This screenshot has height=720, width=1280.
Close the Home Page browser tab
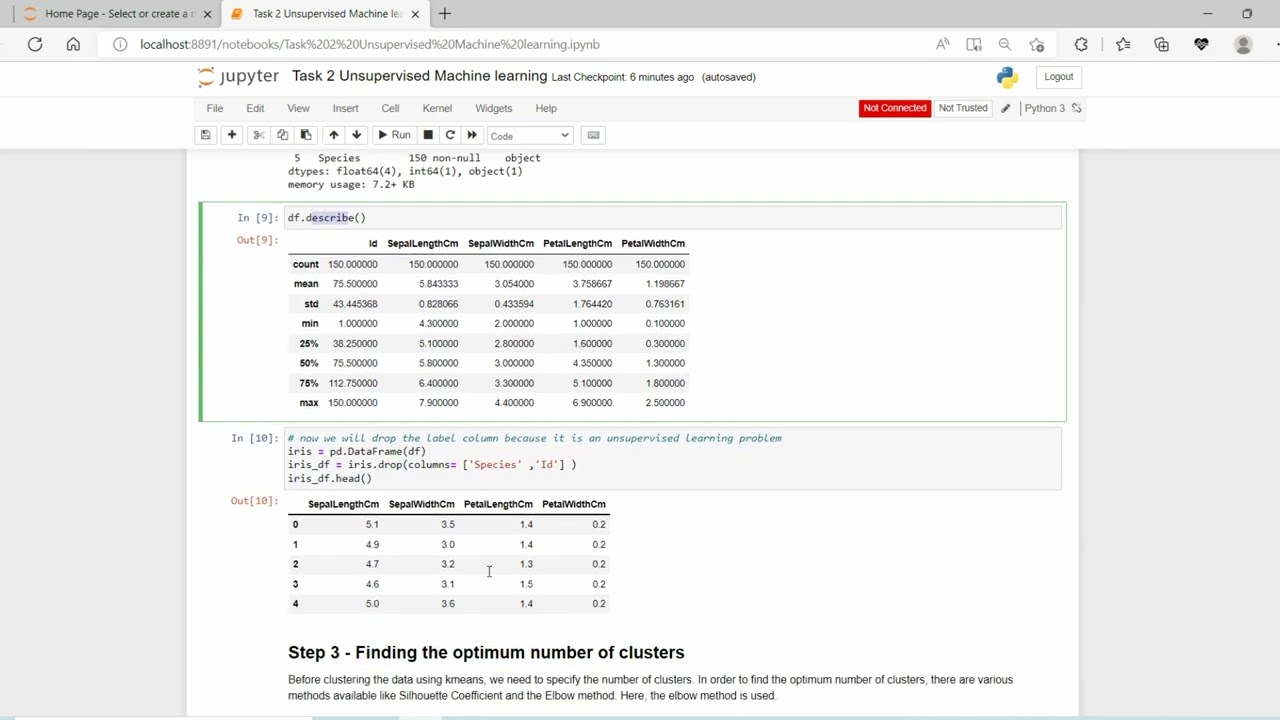coord(207,14)
